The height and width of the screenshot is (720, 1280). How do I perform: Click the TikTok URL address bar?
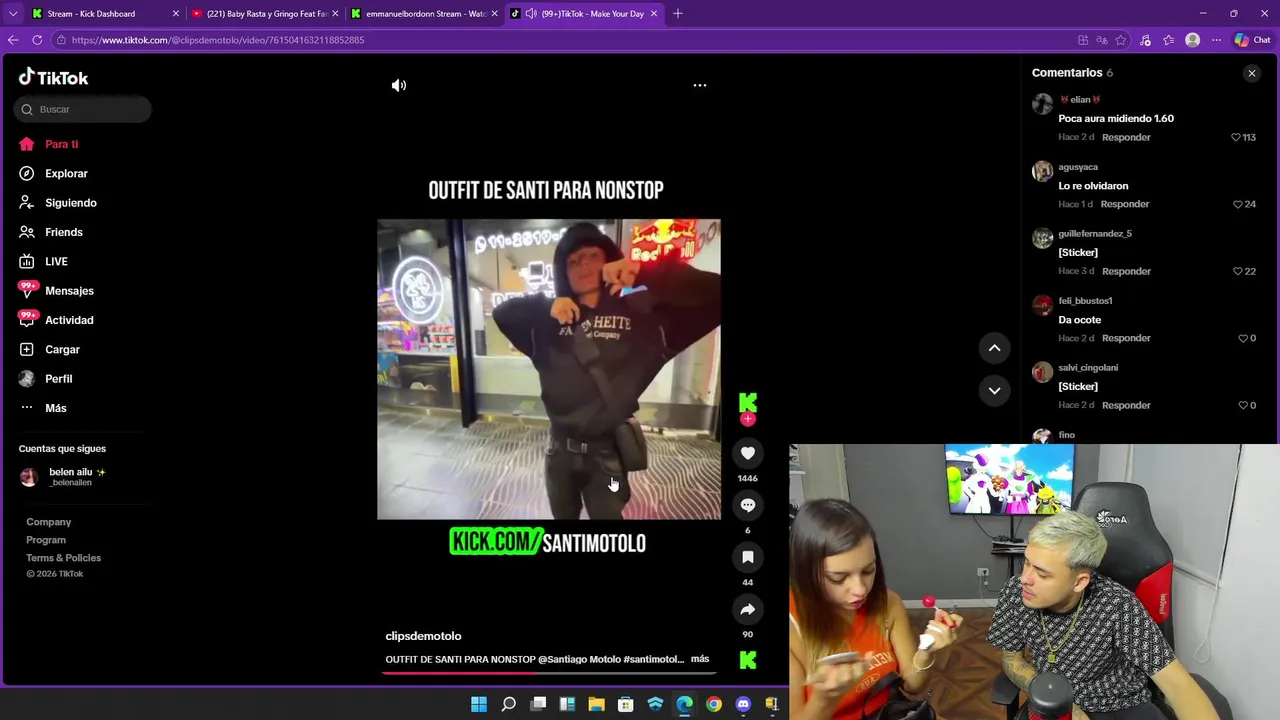tap(560, 40)
